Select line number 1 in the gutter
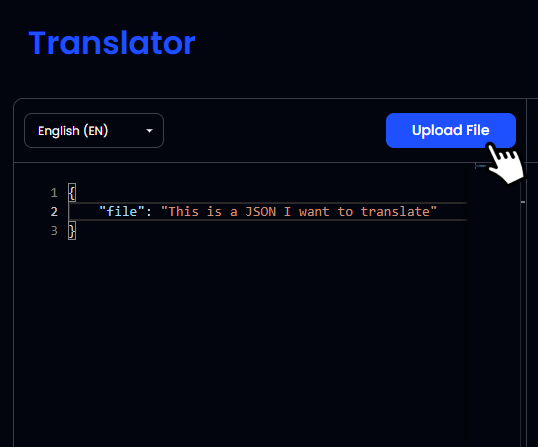 click(x=54, y=193)
